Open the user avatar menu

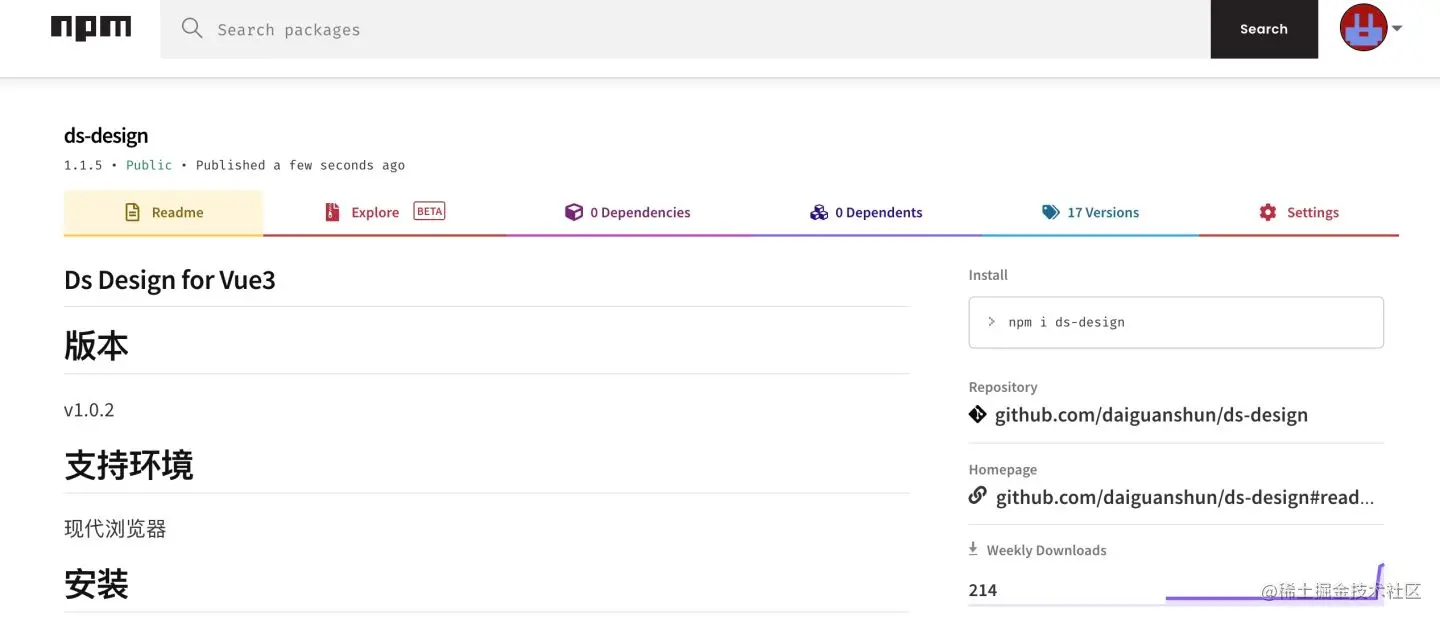[1363, 28]
